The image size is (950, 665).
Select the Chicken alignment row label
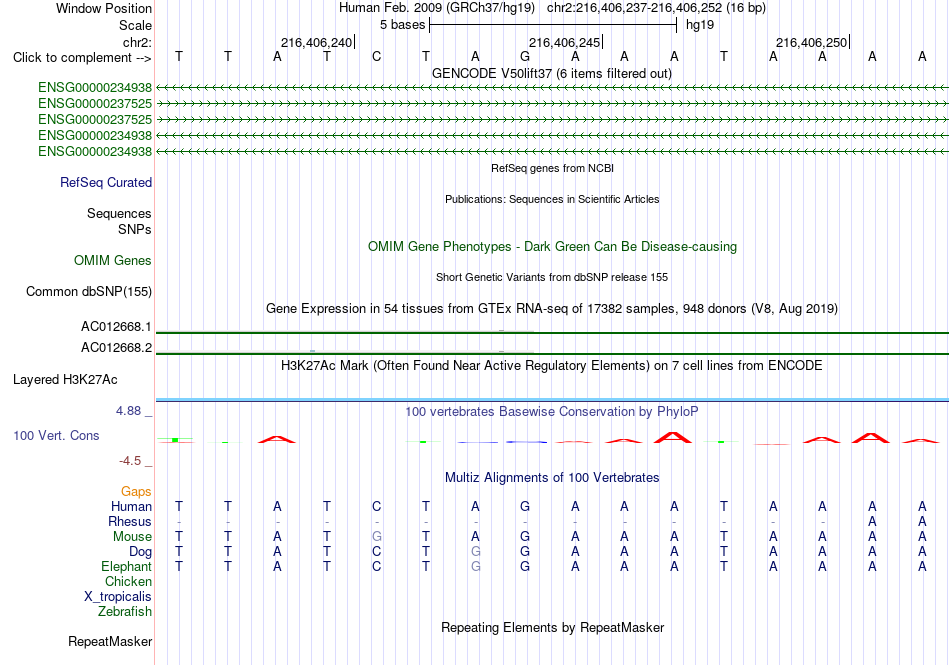tap(128, 581)
